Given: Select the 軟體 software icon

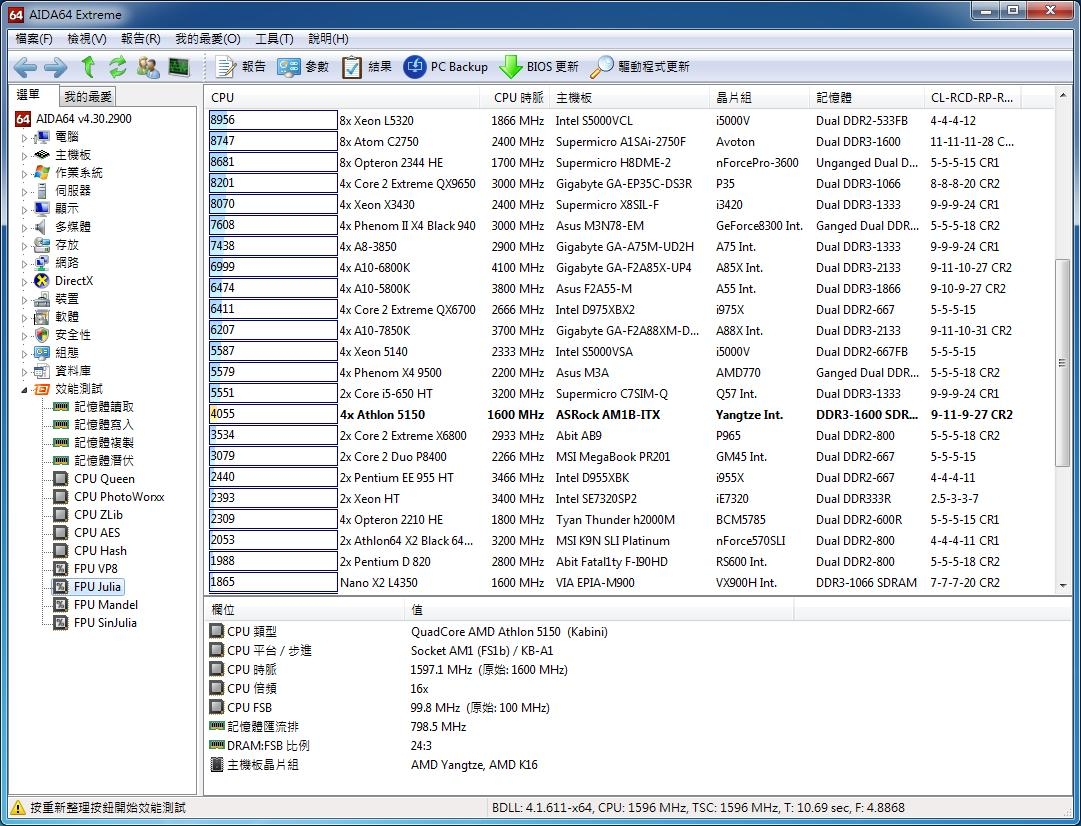Looking at the screenshot, I should point(41,316).
